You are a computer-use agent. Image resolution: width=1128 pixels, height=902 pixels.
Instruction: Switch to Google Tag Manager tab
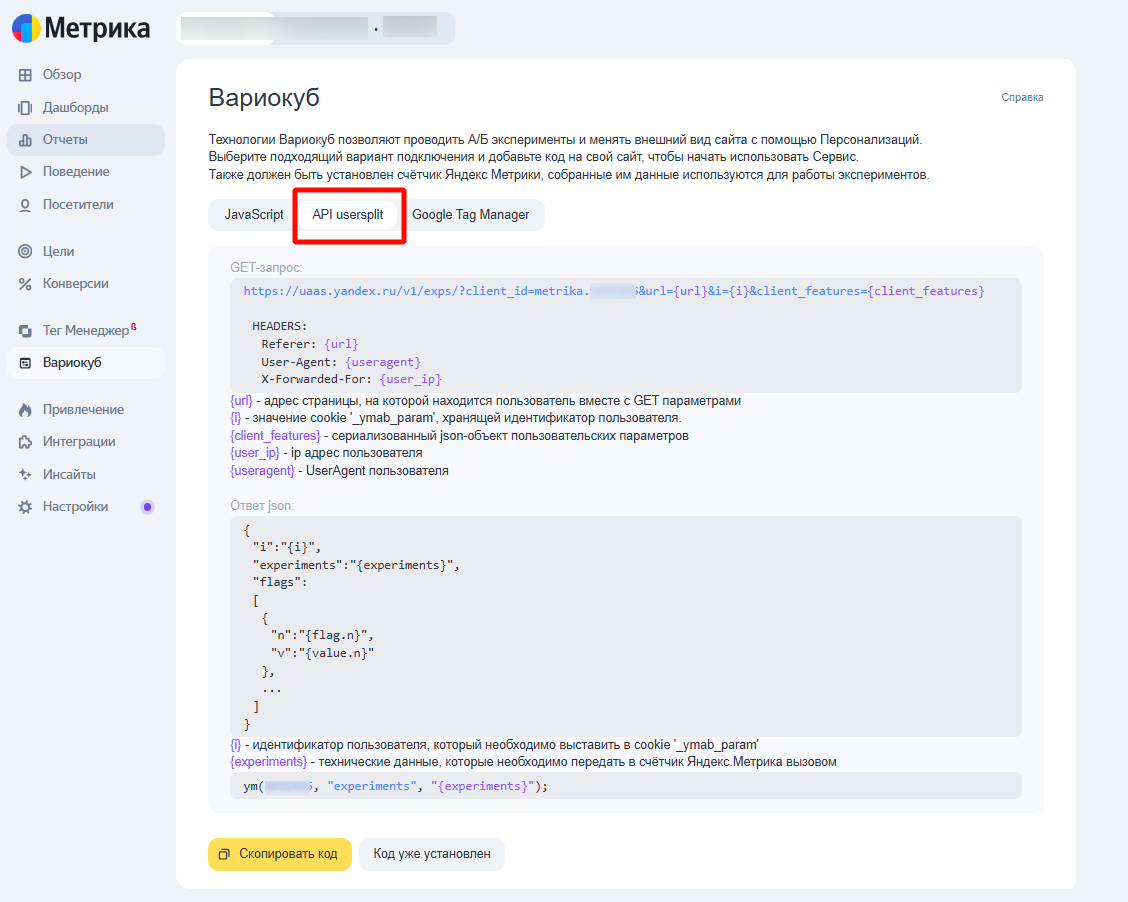(470, 215)
